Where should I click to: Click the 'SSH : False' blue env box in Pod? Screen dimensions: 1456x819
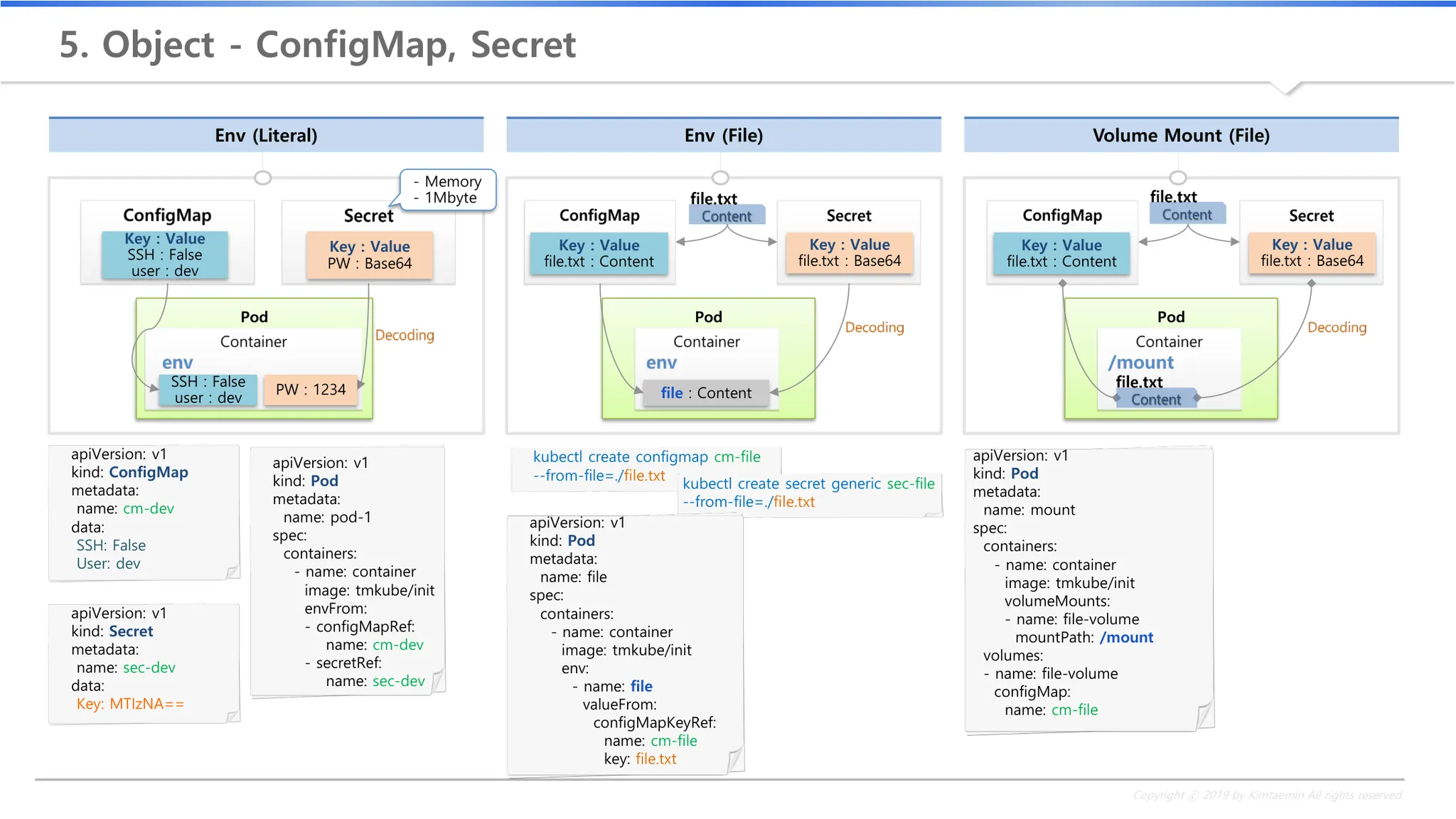tap(208, 390)
